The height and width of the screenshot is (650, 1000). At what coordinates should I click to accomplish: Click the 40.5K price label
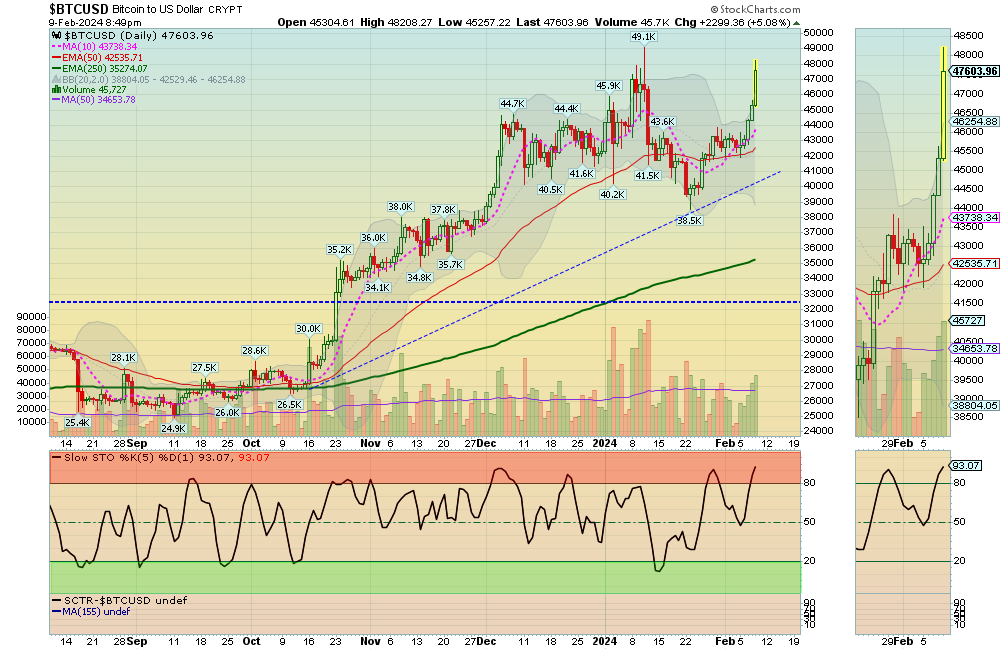click(x=550, y=189)
